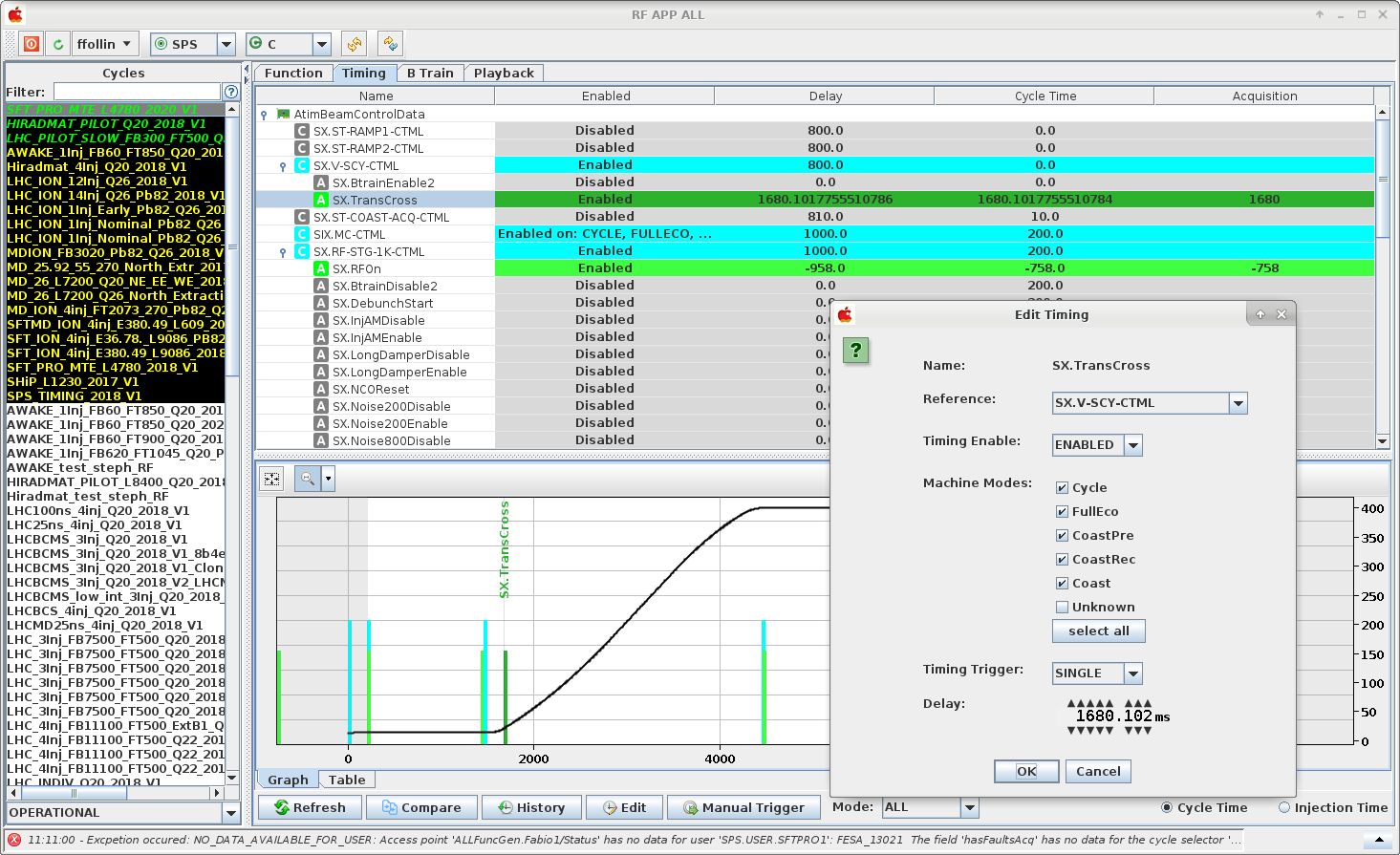Viewport: 1400px width, 855px height.
Task: Click the orange double-arrow sync toolbar icon
Action: [x=355, y=44]
